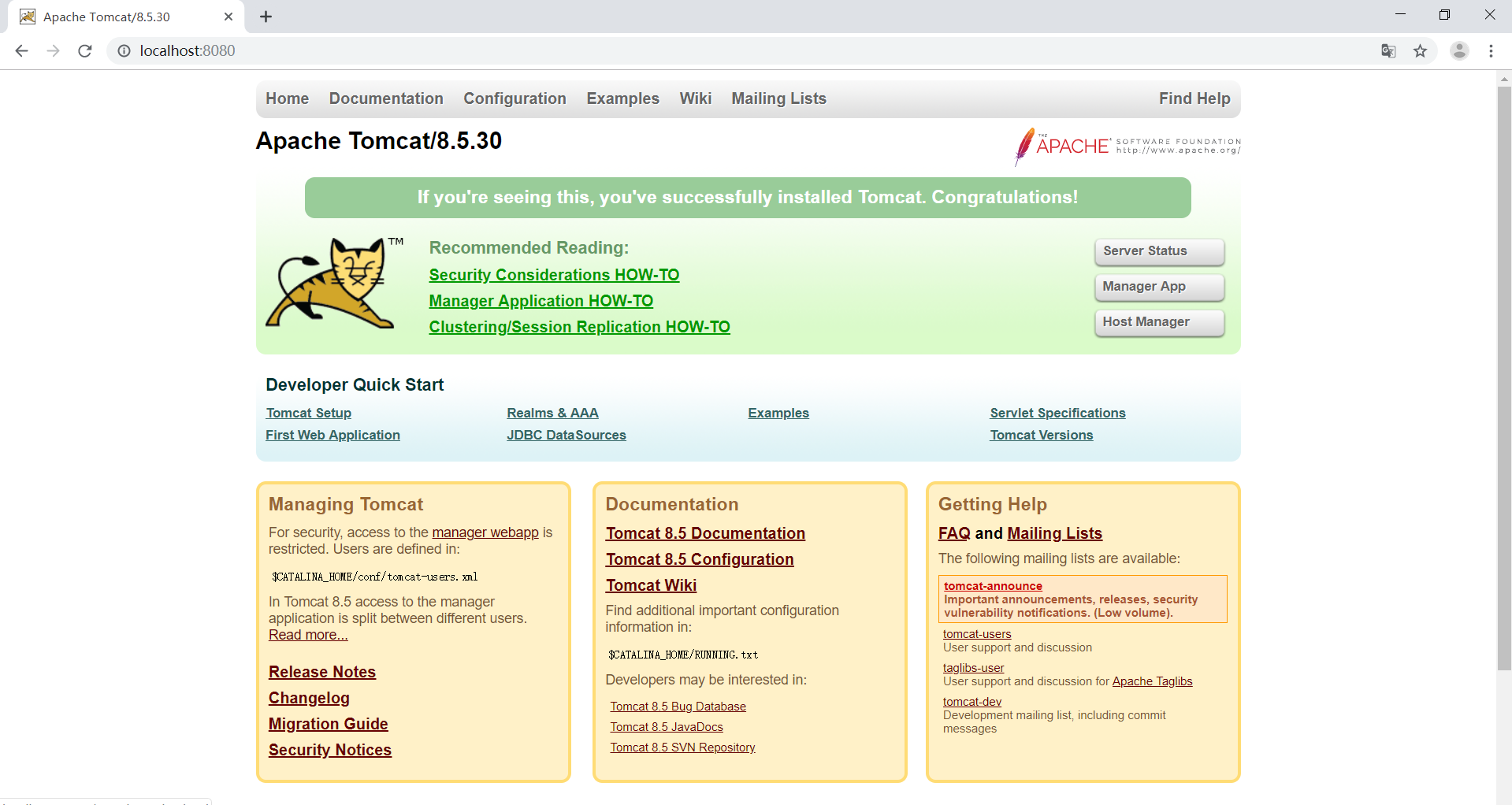This screenshot has width=1512, height=805.
Task: Bookmark this page with star icon
Action: tap(1420, 51)
